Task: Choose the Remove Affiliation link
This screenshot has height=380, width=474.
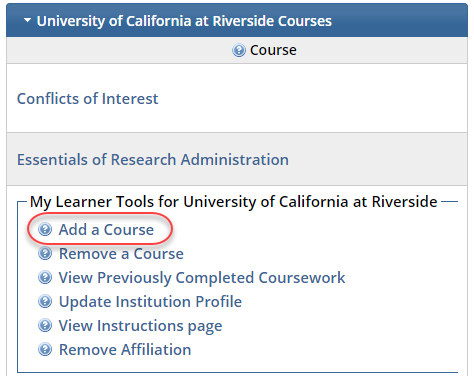Action: [125, 350]
